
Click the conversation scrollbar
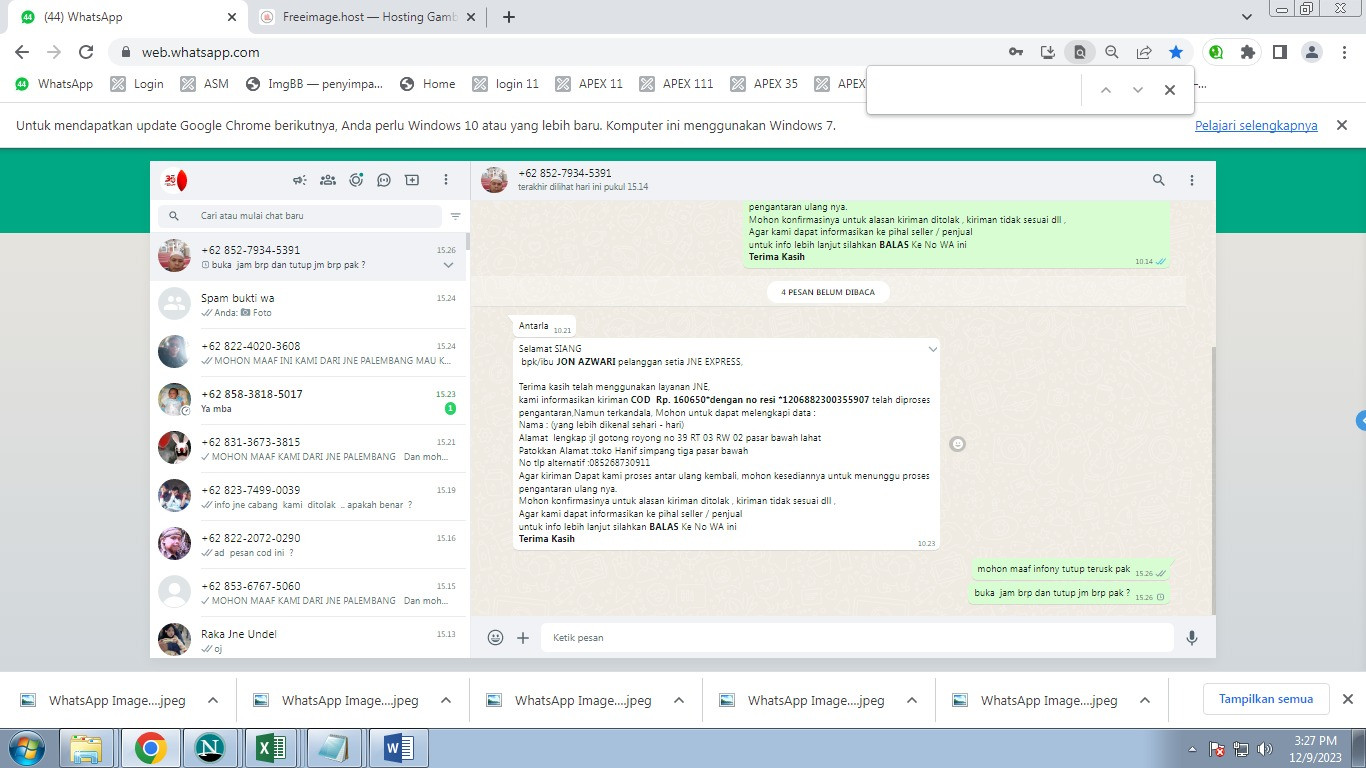coord(1213,480)
